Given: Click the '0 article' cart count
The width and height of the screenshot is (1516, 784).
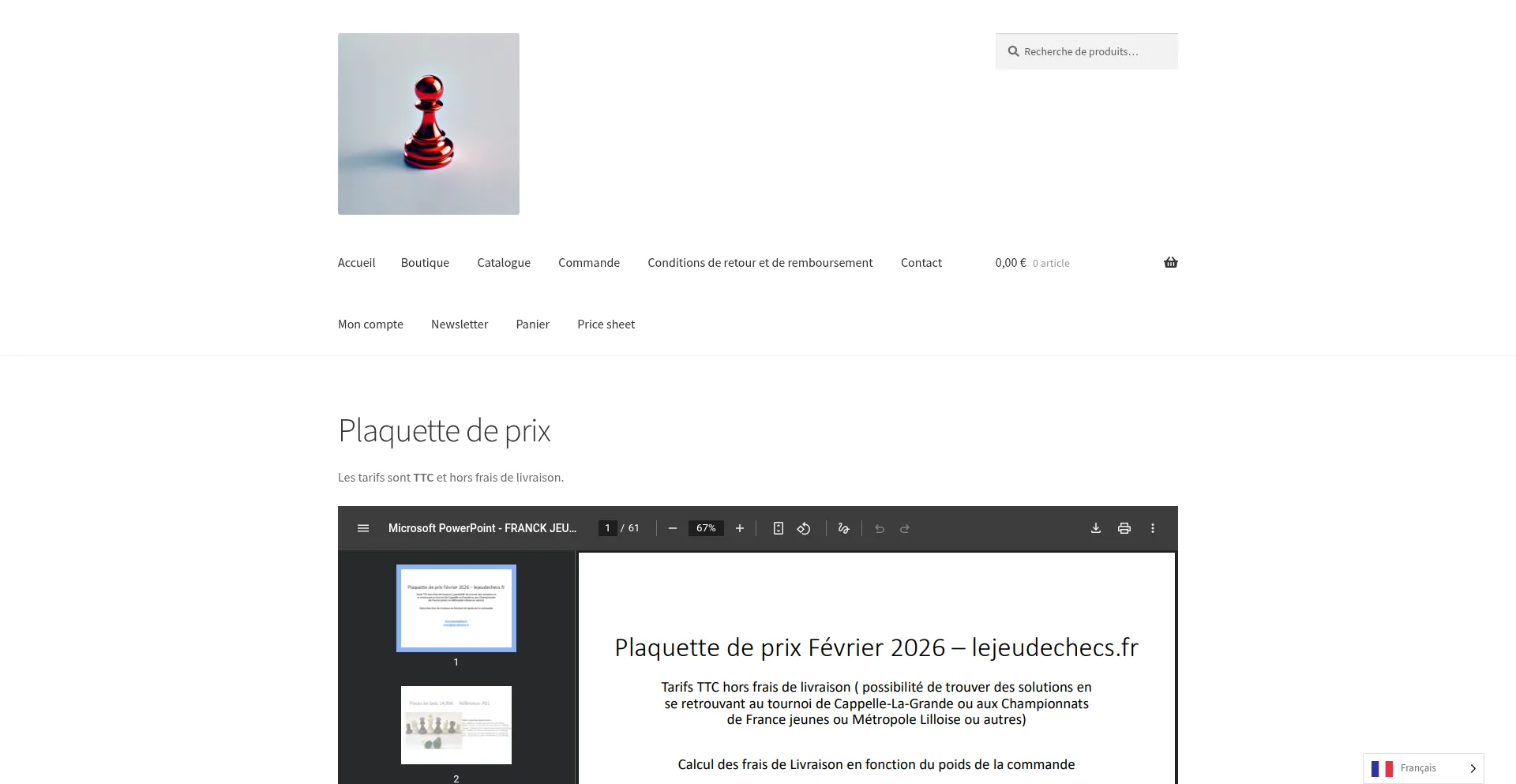Looking at the screenshot, I should [1051, 264].
